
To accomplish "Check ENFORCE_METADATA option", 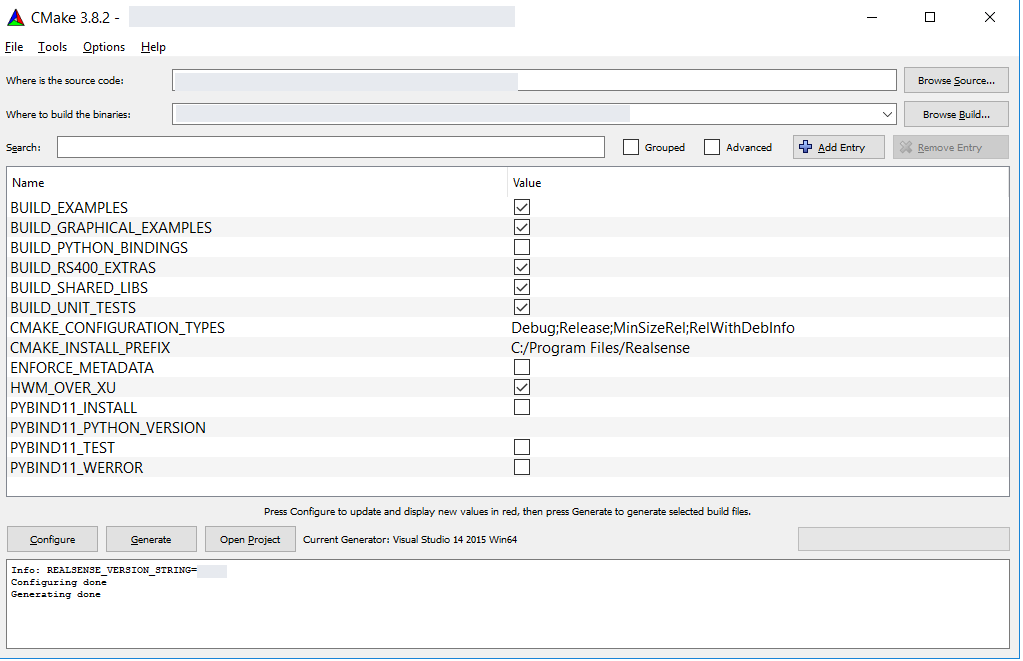I will [x=522, y=367].
